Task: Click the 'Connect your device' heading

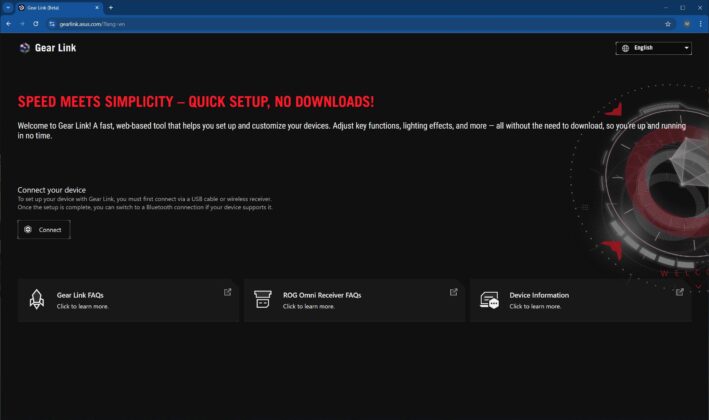Action: [52, 190]
